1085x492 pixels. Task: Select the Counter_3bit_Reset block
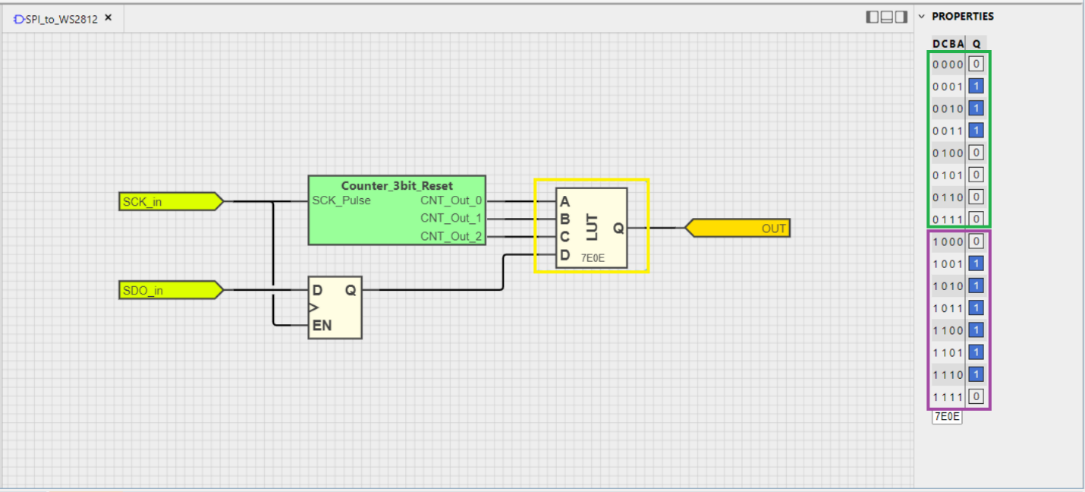pos(397,210)
